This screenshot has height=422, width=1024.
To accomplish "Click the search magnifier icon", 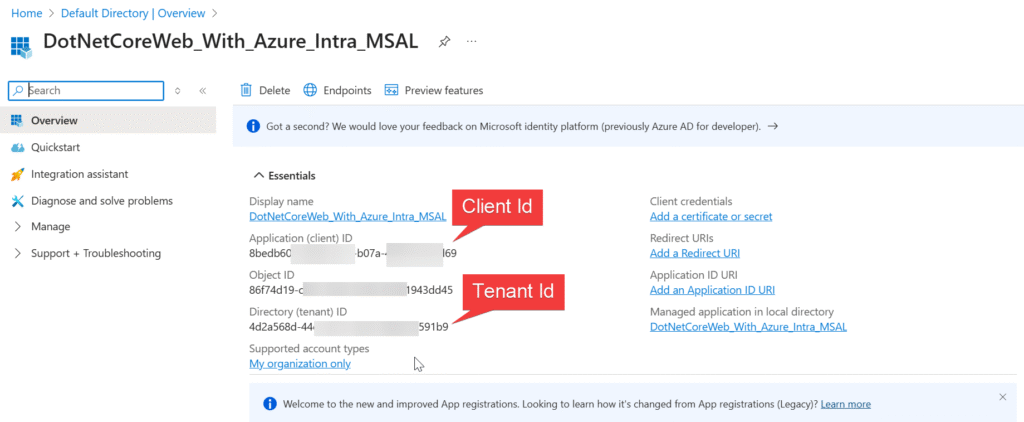I will coord(18,91).
